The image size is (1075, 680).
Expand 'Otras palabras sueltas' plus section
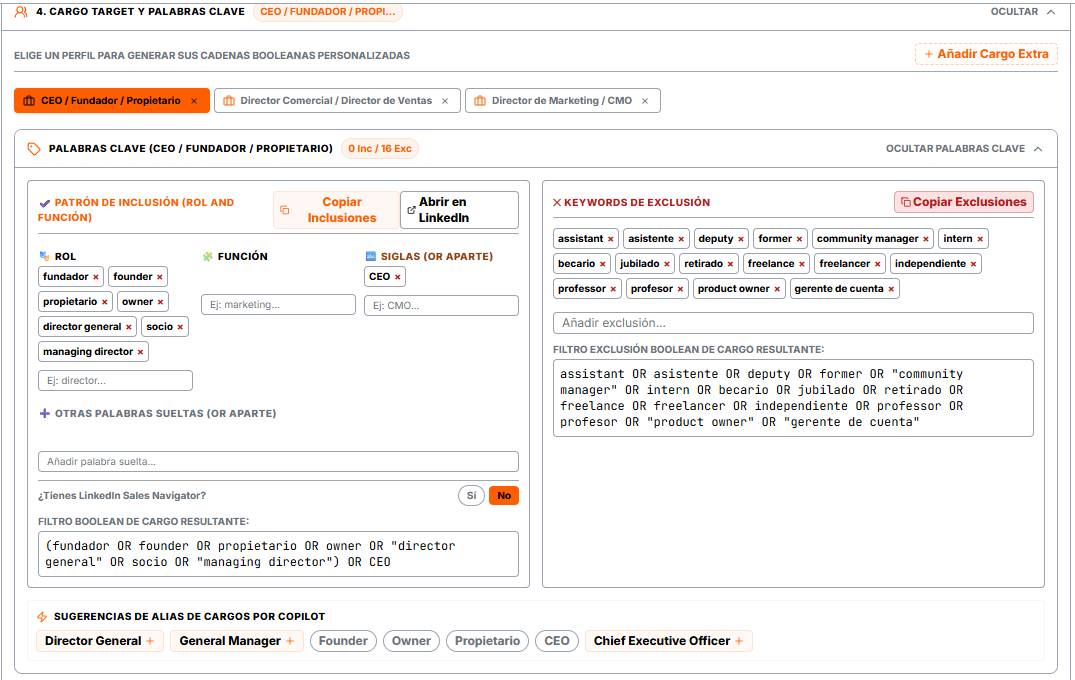pos(45,413)
